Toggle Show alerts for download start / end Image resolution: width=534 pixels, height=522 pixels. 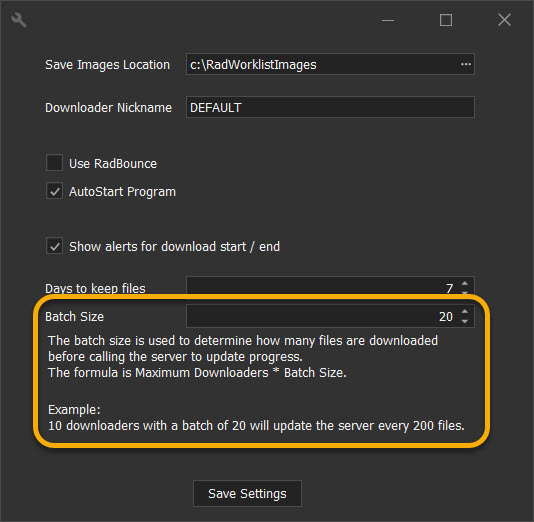click(54, 246)
